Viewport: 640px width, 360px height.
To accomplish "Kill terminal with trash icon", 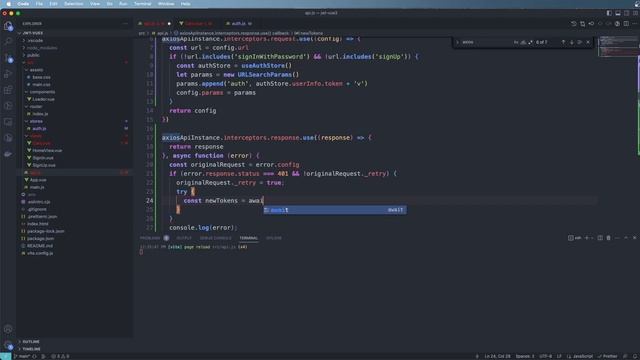I will [608, 238].
